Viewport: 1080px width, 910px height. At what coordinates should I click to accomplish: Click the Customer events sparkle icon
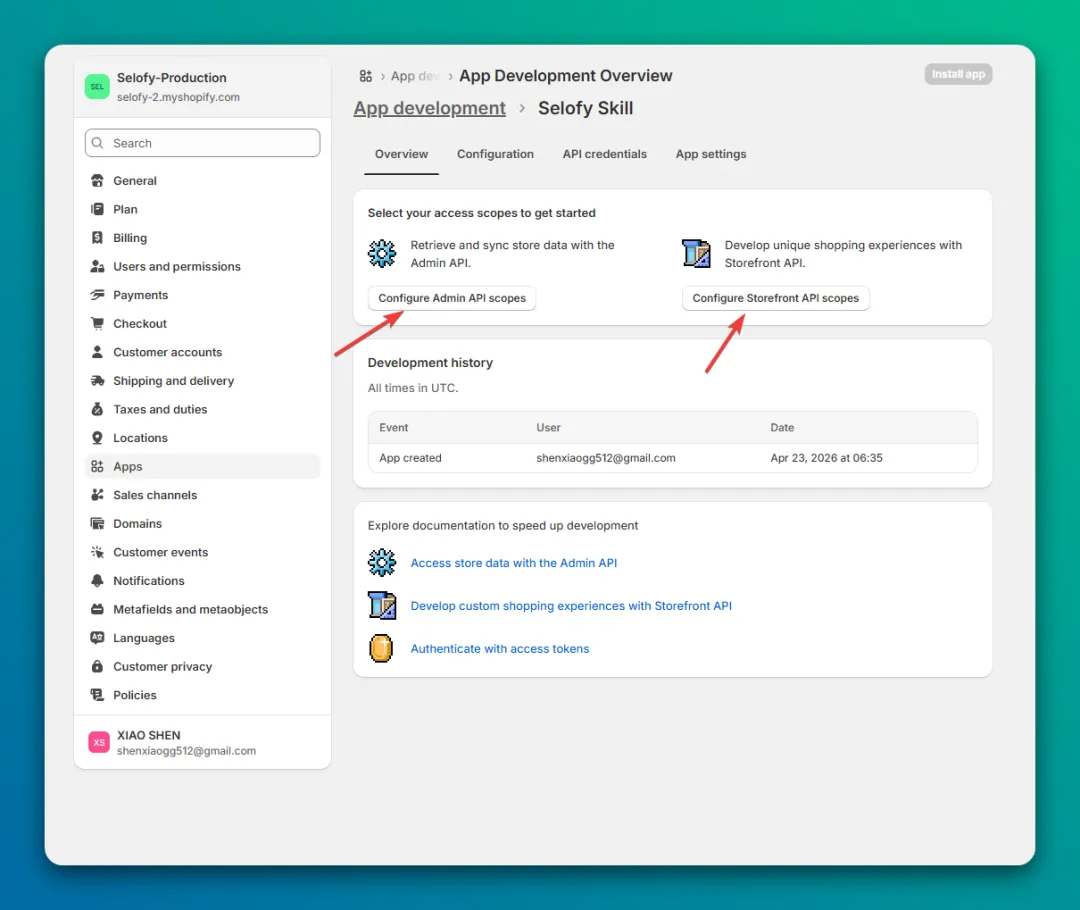point(97,552)
